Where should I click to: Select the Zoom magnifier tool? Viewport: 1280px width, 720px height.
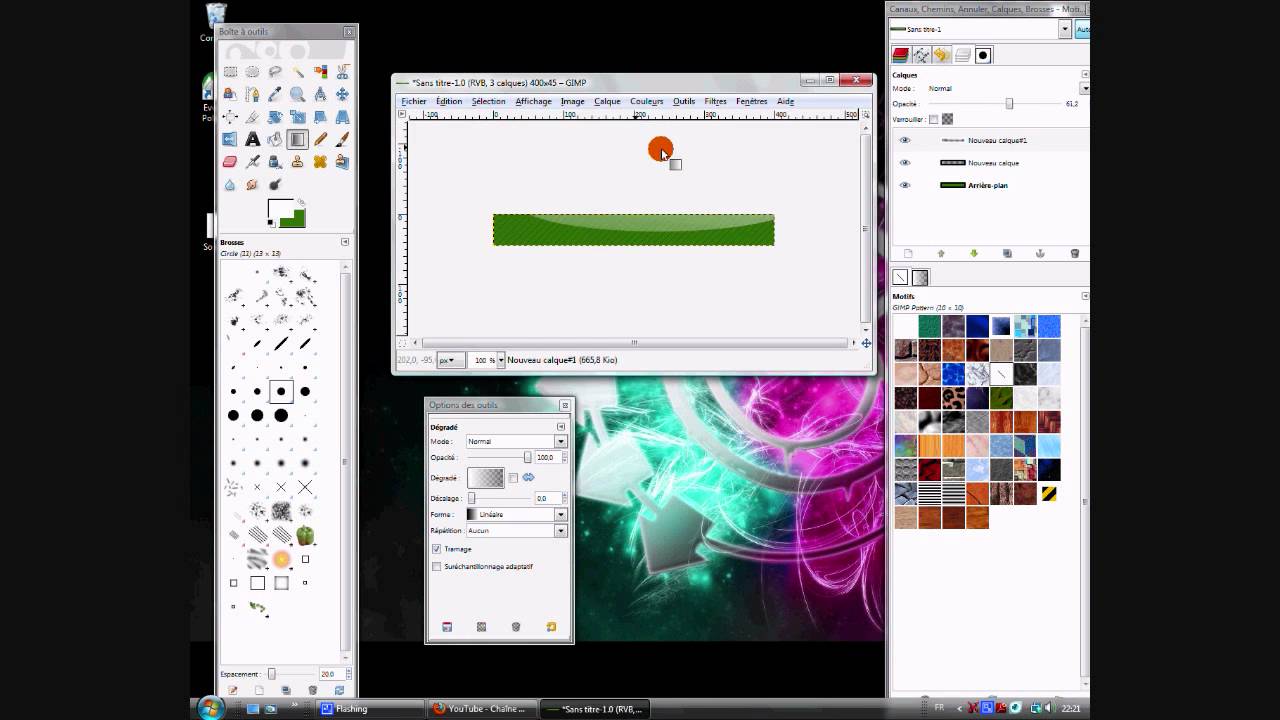tap(298, 94)
